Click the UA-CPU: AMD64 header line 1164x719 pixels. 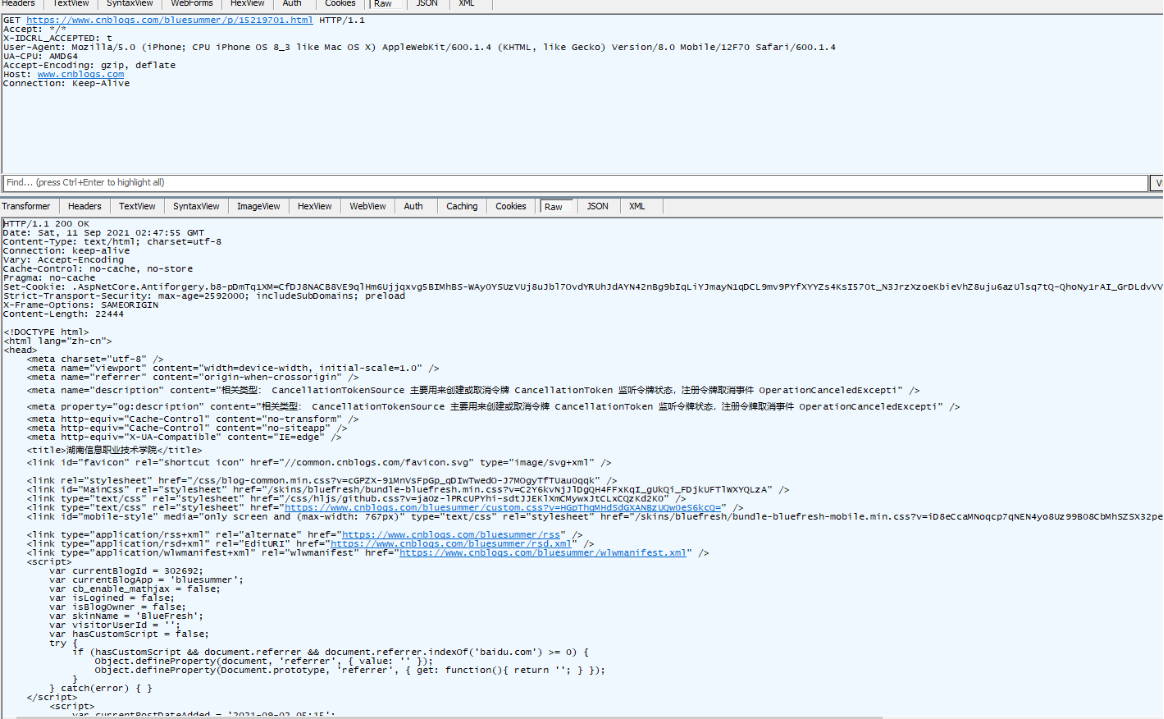[40, 56]
